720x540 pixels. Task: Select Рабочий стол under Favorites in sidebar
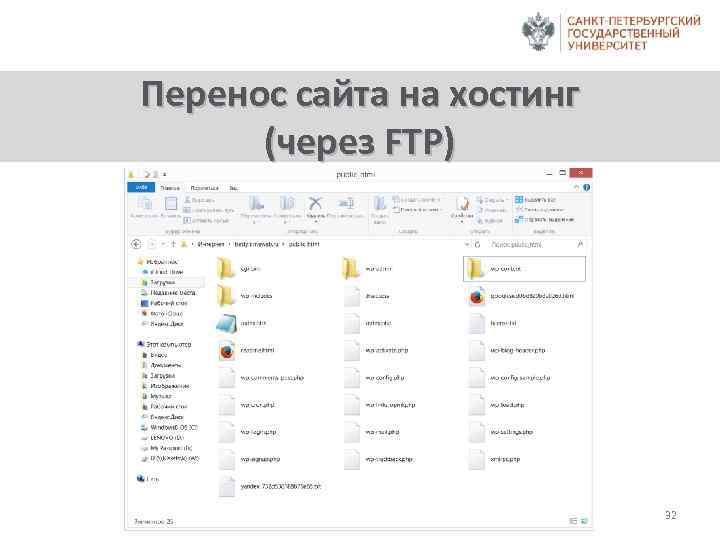(164, 303)
